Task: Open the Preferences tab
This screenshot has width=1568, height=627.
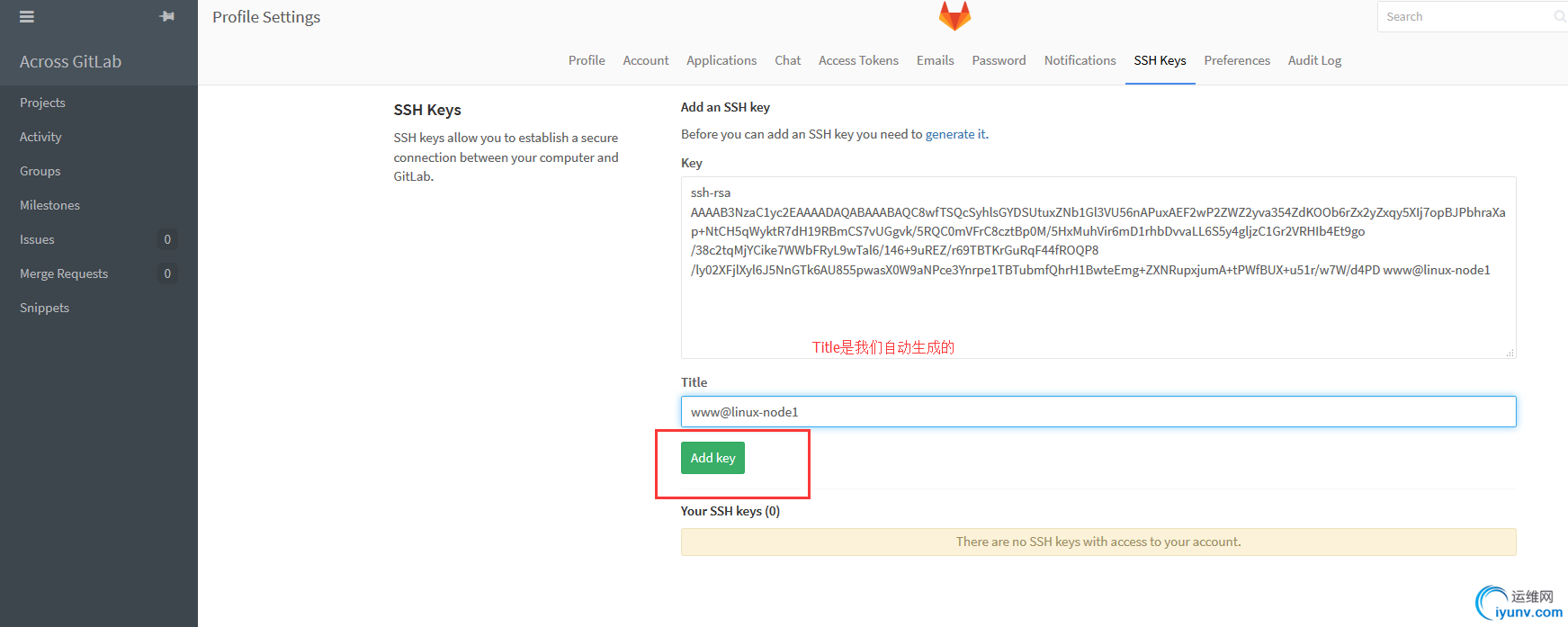Action: click(1237, 60)
